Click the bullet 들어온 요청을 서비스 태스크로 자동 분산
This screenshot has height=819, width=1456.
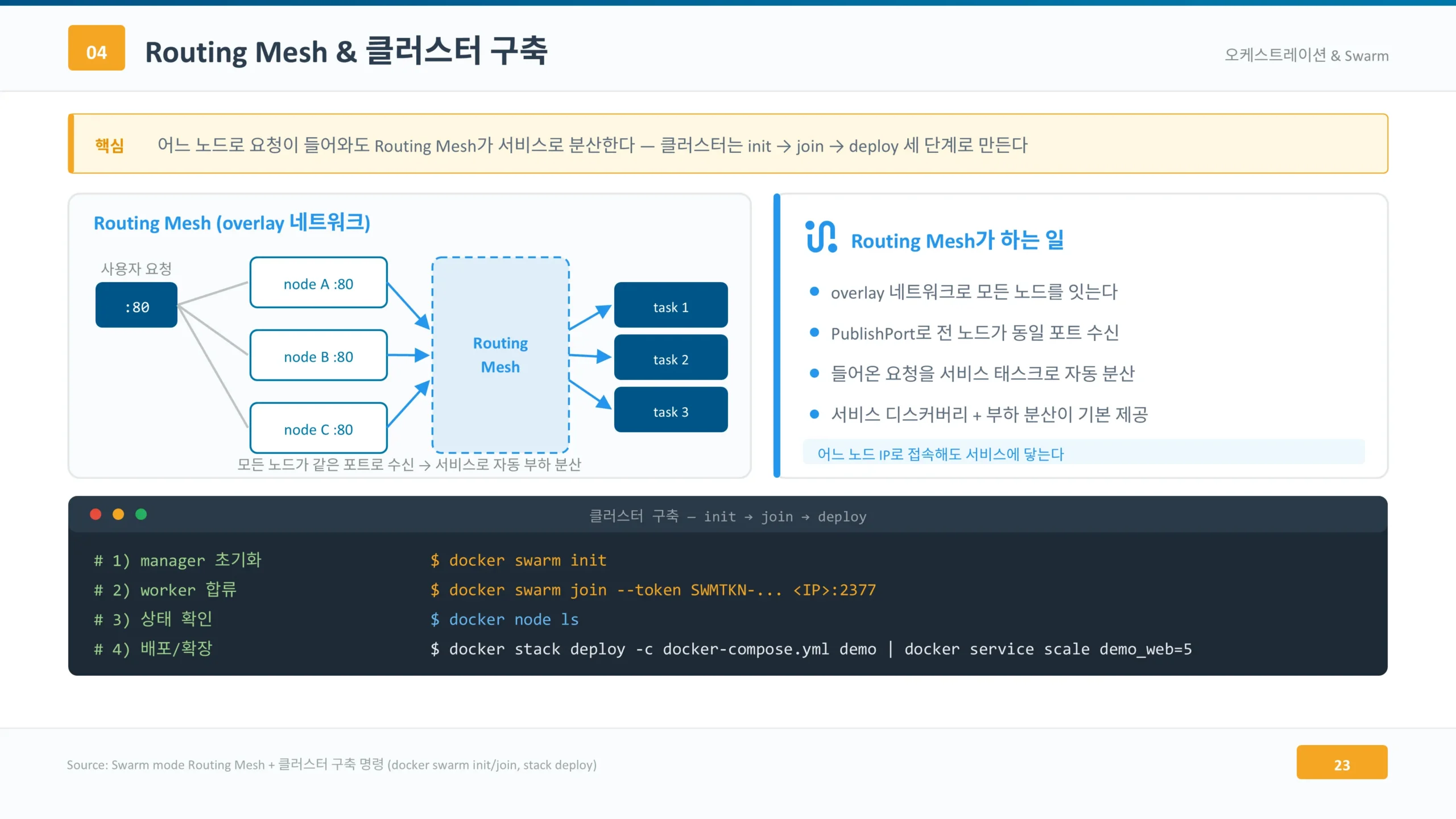[x=982, y=374]
